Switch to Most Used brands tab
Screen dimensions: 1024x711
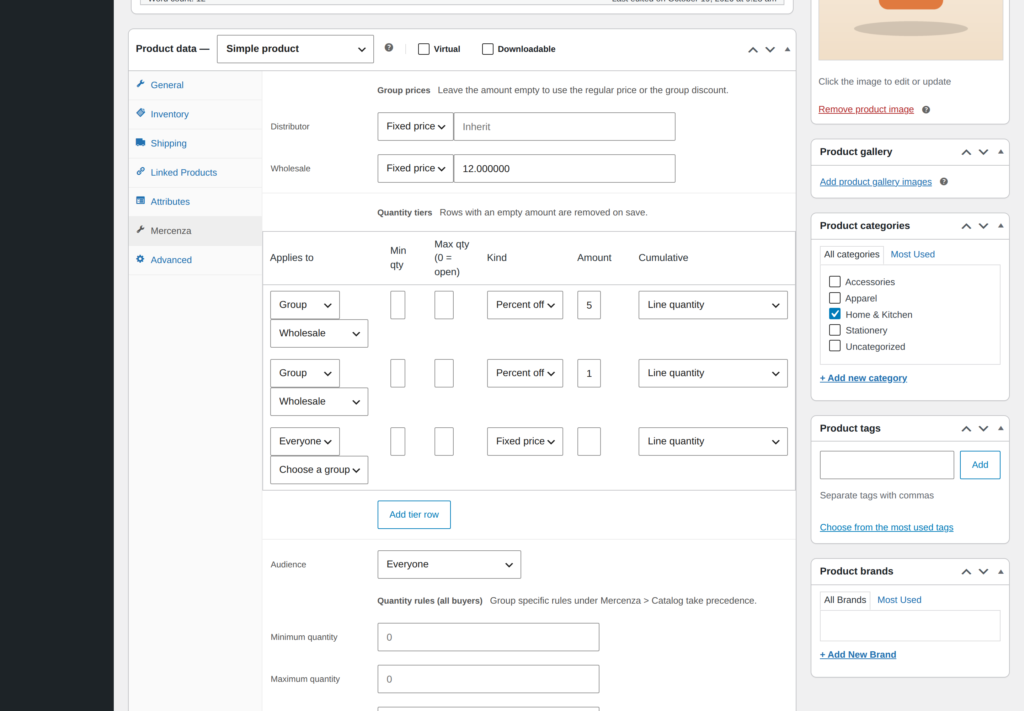899,599
